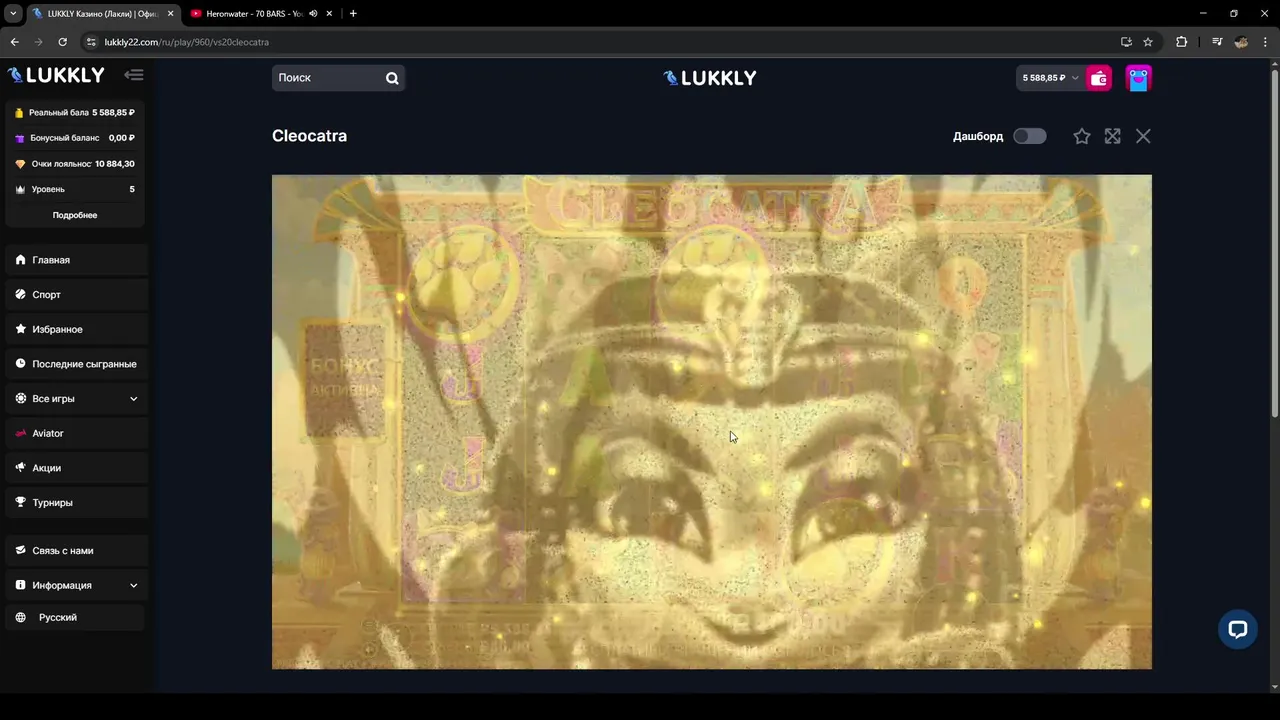
Task: Open Главная in the sidebar
Action: pyautogui.click(x=77, y=260)
